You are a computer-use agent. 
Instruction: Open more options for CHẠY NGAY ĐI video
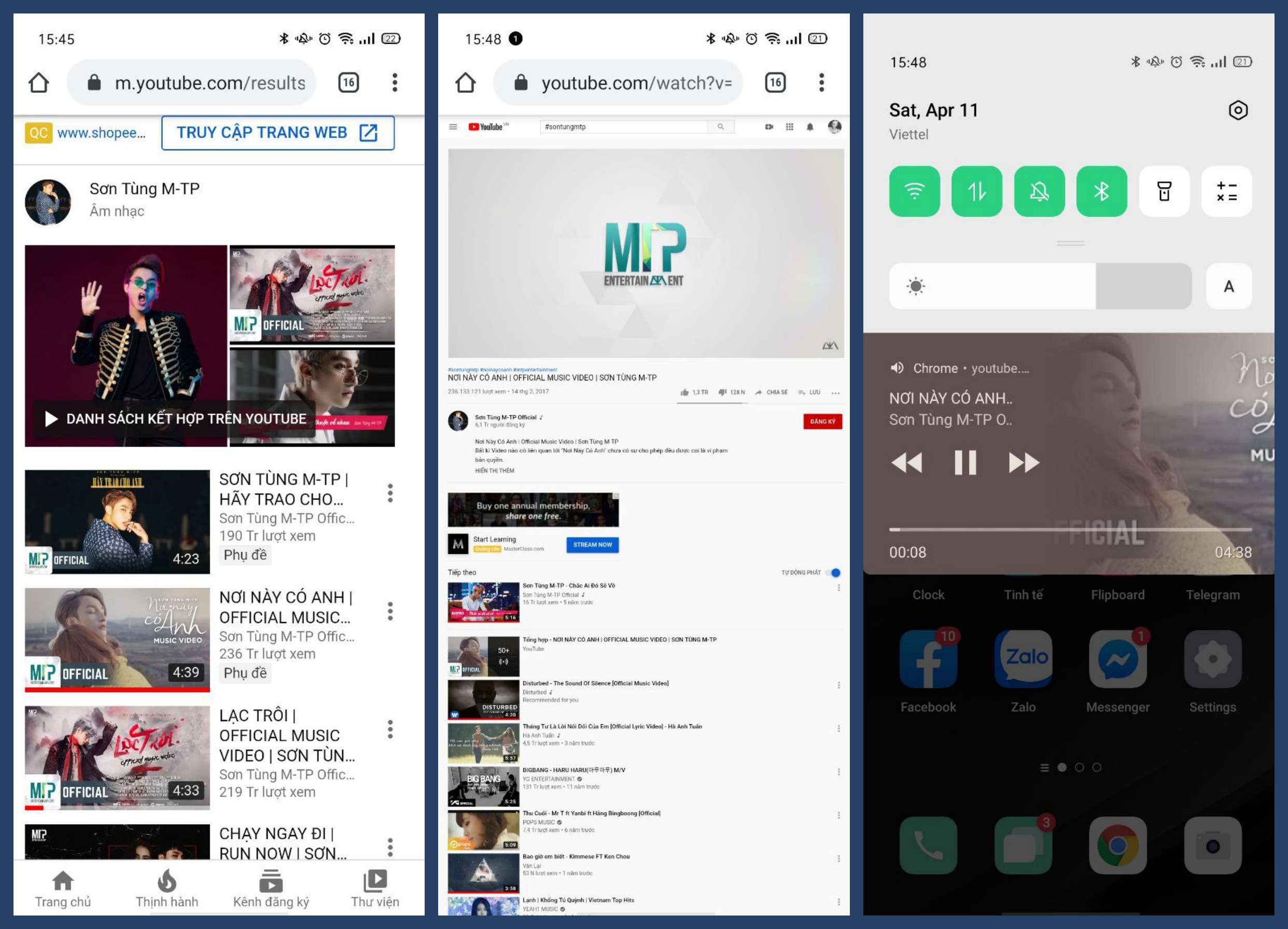(x=390, y=847)
